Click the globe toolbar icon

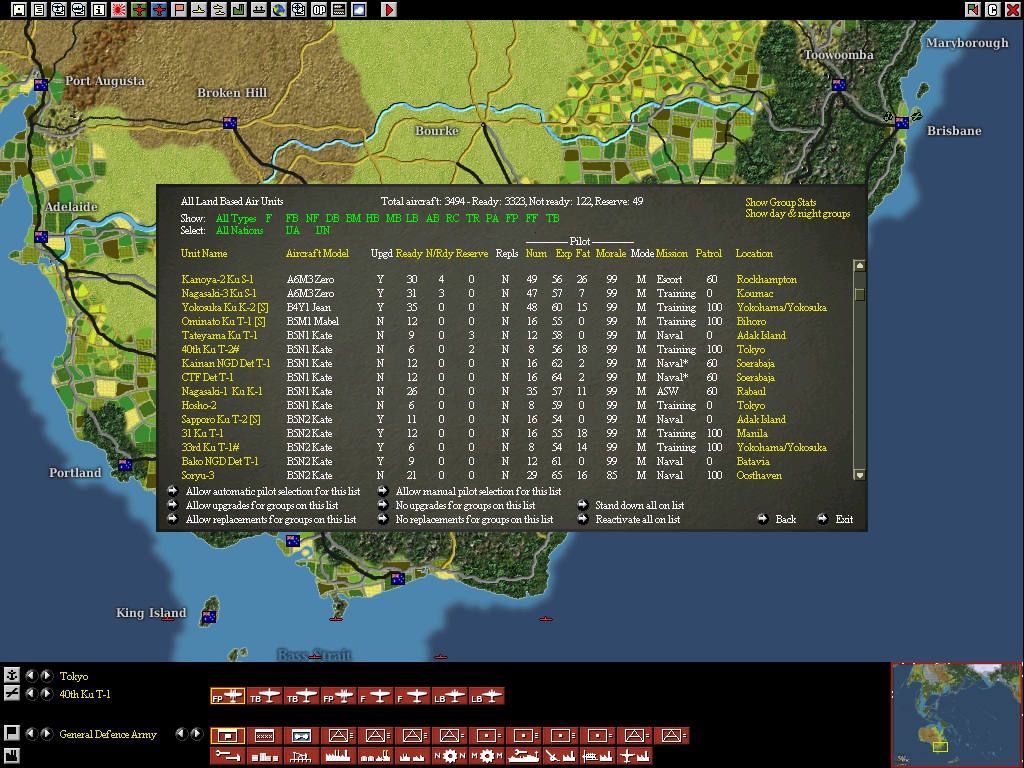[x=279, y=9]
